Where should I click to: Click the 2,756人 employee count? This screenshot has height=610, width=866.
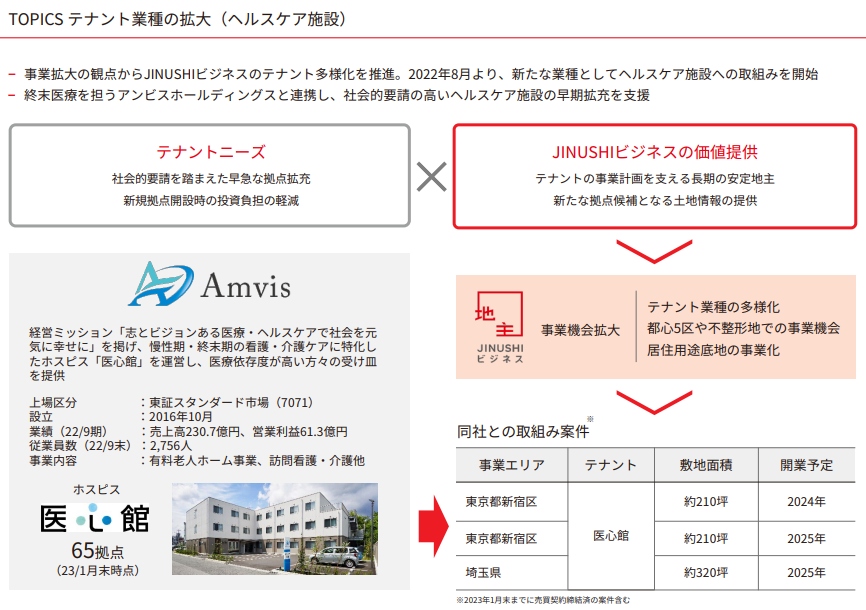pyautogui.click(x=171, y=446)
